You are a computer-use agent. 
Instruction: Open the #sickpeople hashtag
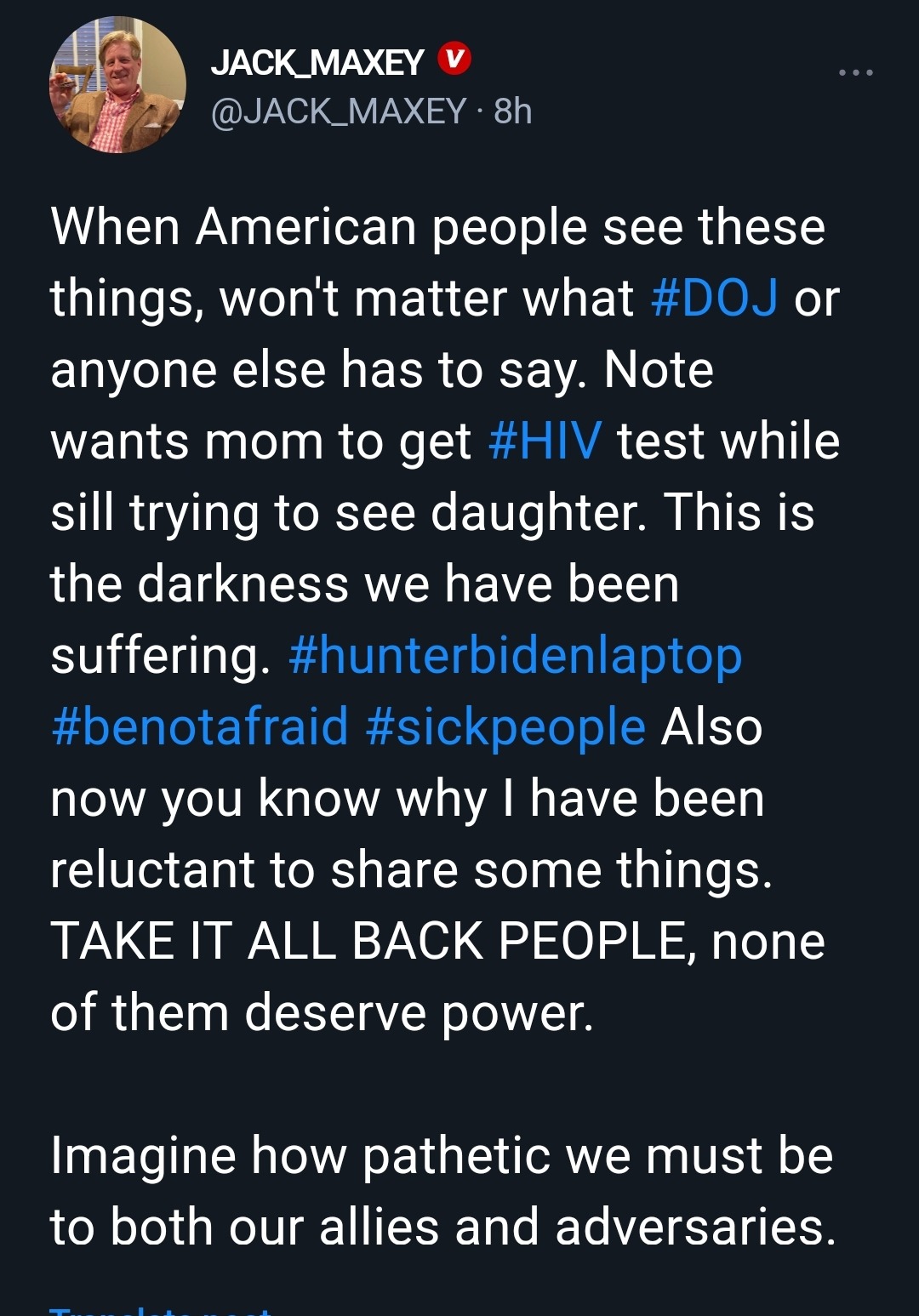point(505,727)
